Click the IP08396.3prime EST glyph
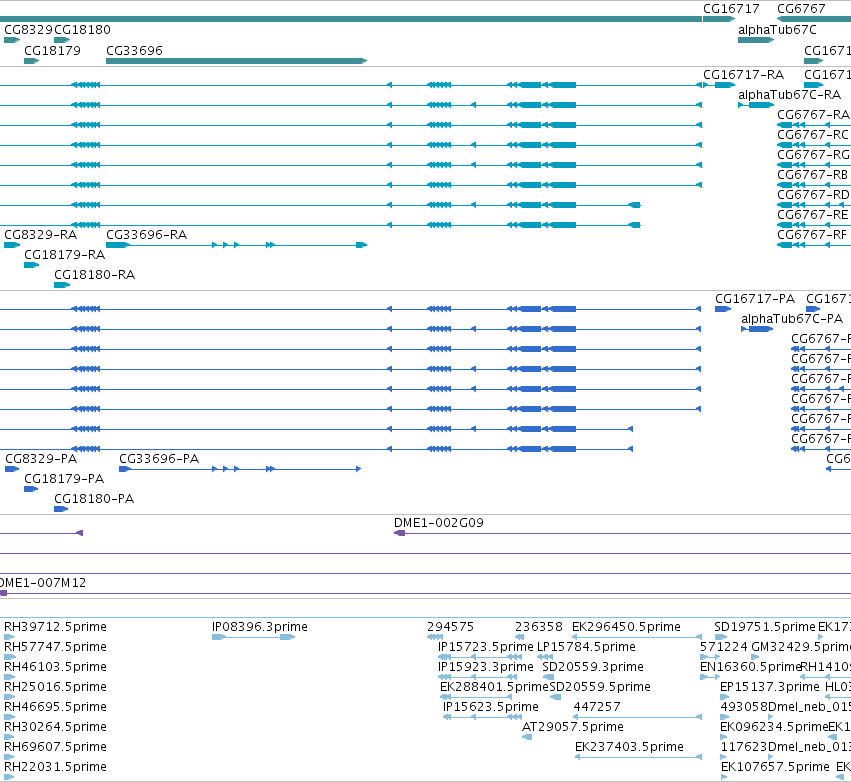The height and width of the screenshot is (782, 851). [253, 637]
